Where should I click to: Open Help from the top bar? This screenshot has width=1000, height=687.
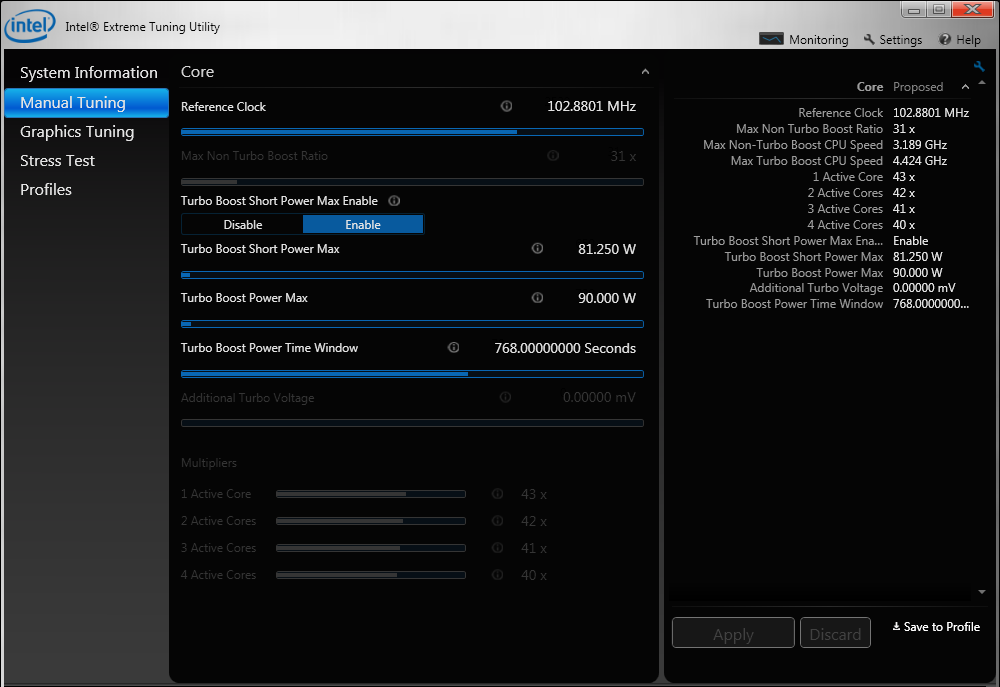tap(960, 40)
